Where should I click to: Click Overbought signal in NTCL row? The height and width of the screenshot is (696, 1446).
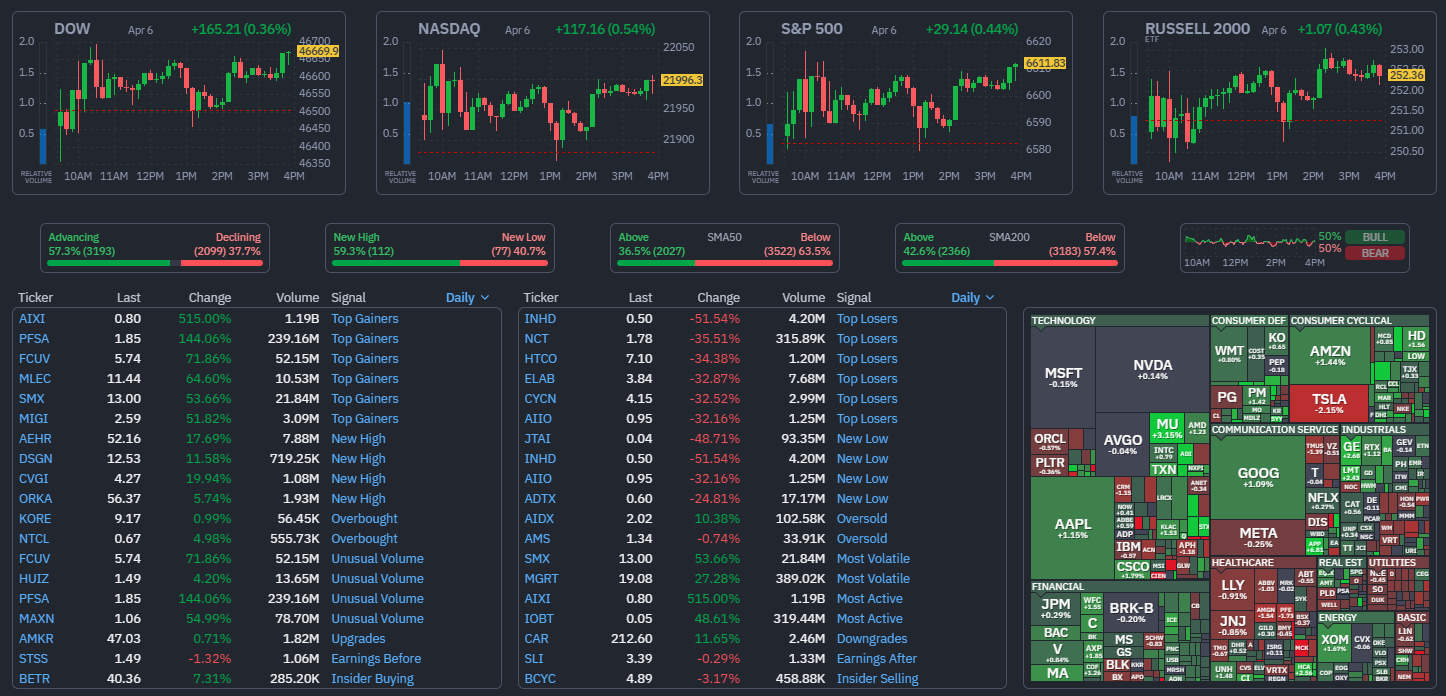[x=364, y=538]
